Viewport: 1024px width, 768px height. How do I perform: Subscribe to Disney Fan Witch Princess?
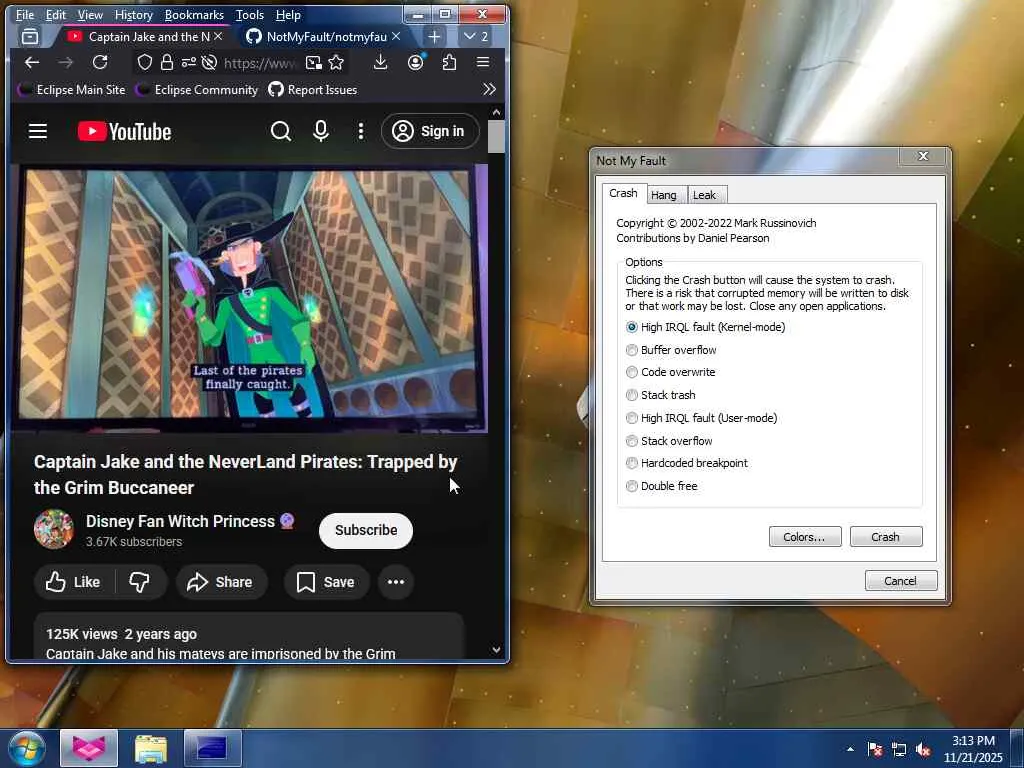(366, 530)
